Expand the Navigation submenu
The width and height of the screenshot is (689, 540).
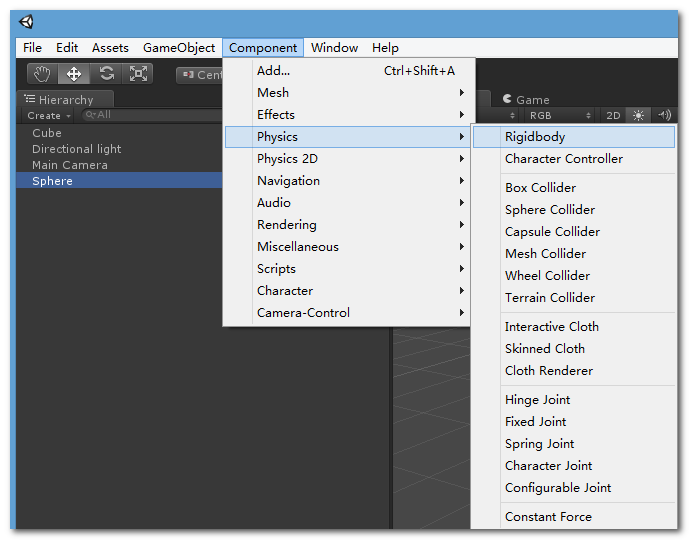[x=347, y=181]
